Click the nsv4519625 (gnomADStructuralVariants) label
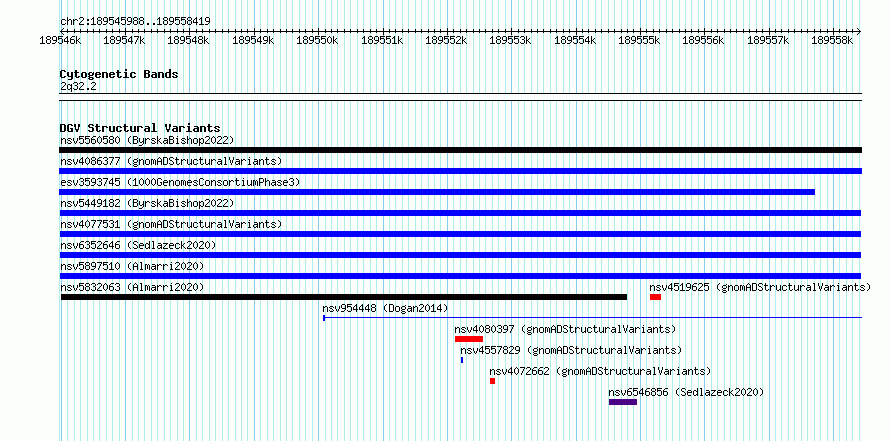This screenshot has height=441, width=890. [760, 287]
